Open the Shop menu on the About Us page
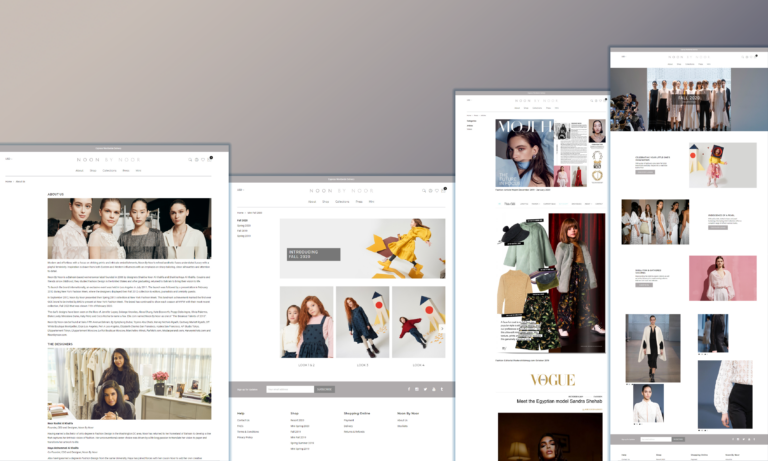This screenshot has width=768, height=461. [x=93, y=170]
